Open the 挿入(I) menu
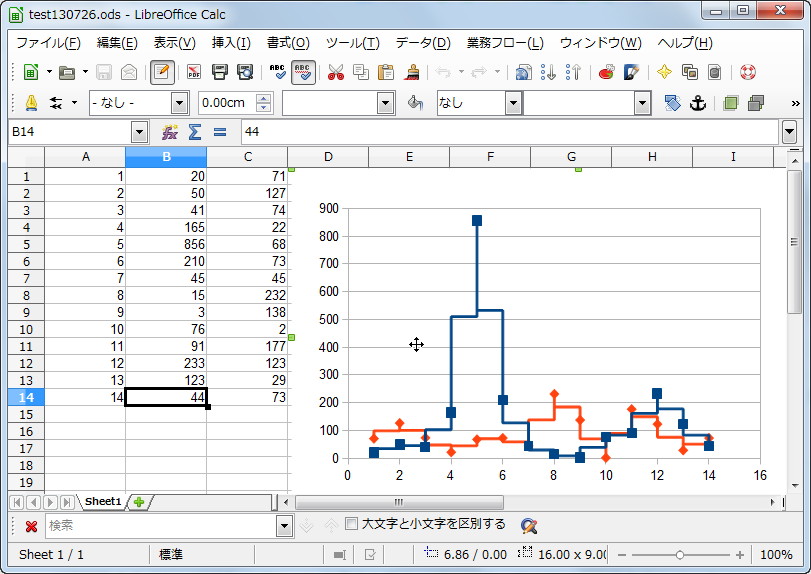This screenshot has height=574, width=811. [x=231, y=43]
